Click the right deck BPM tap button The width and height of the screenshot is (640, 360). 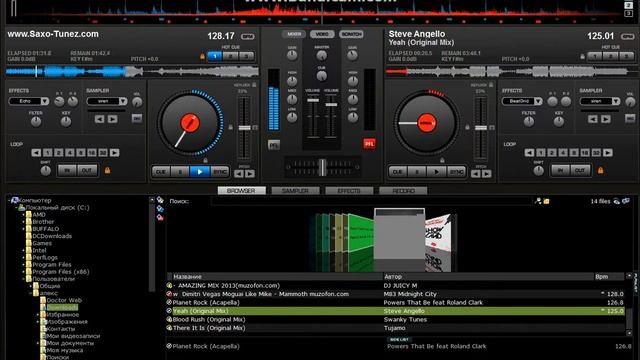click(x=627, y=37)
